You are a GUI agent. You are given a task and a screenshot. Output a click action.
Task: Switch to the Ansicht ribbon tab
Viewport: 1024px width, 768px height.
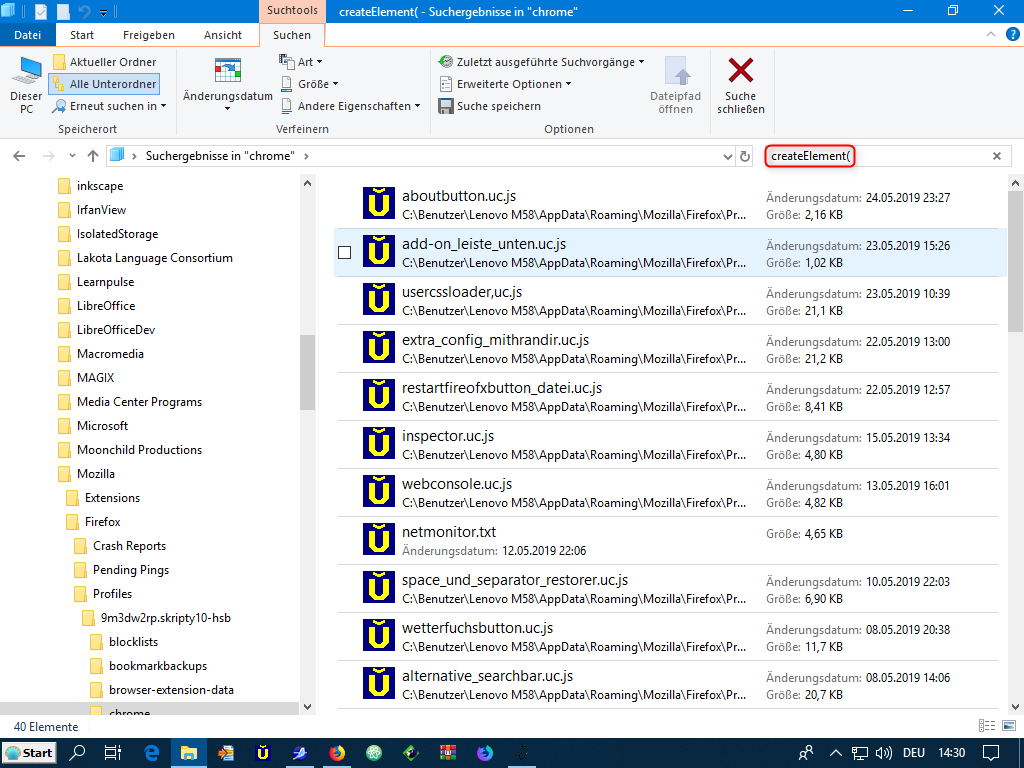pyautogui.click(x=223, y=35)
